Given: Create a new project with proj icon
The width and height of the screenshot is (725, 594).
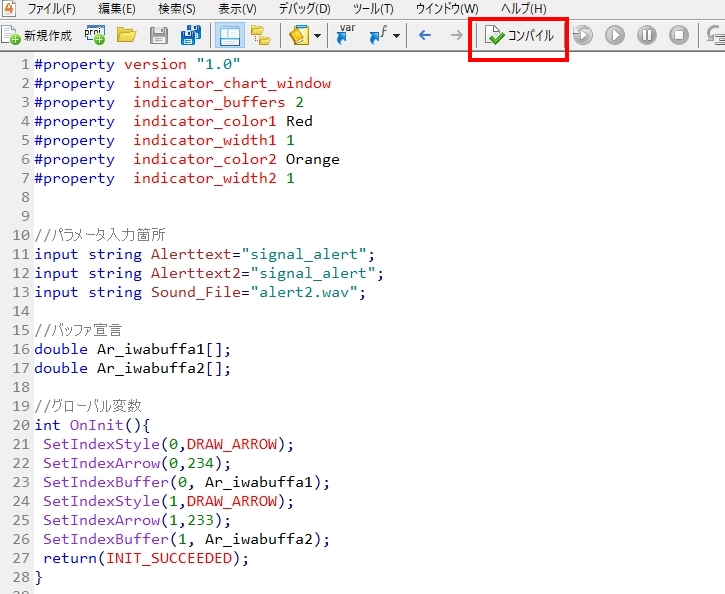Looking at the screenshot, I should pos(95,35).
